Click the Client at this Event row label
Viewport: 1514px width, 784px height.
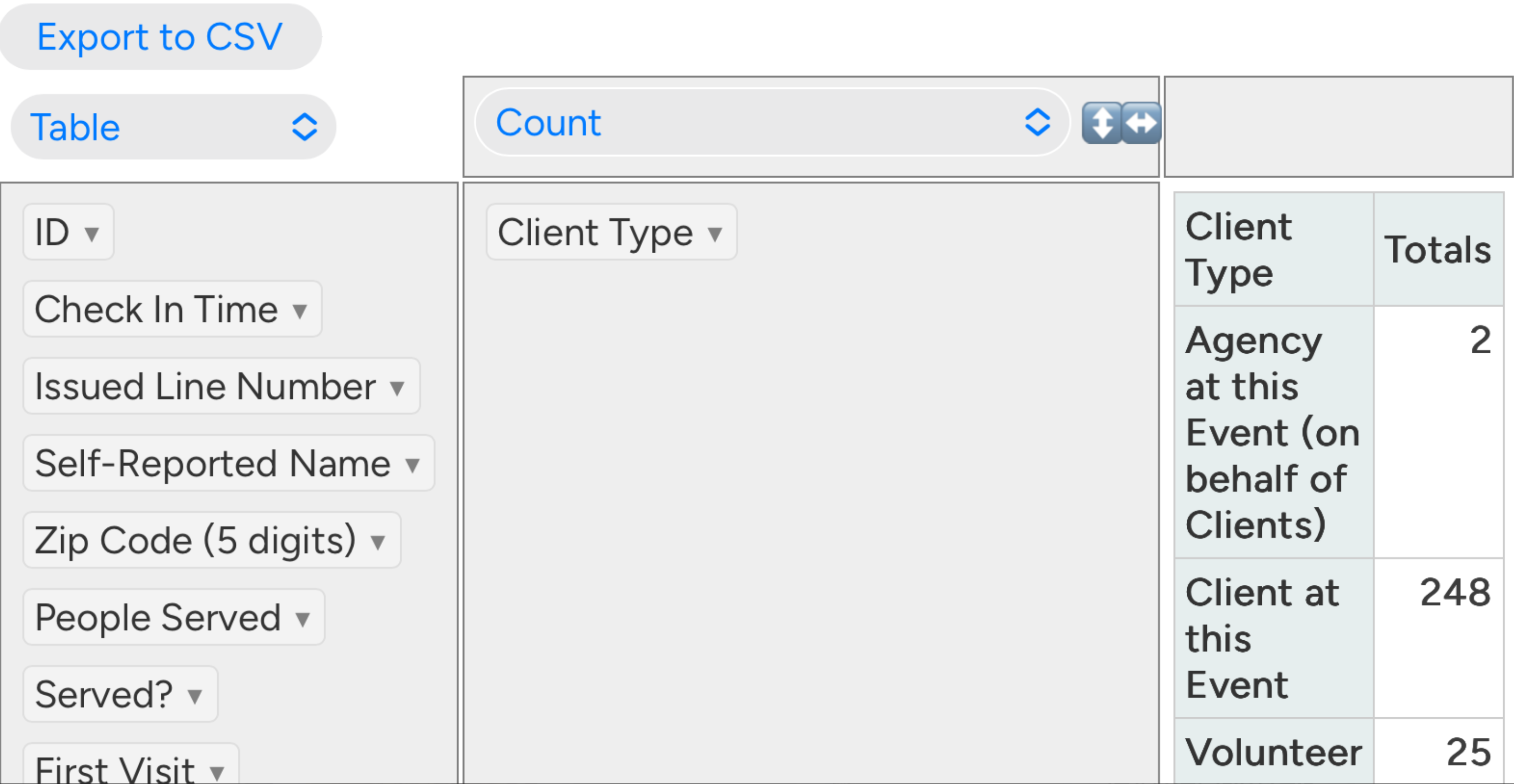tap(1273, 638)
